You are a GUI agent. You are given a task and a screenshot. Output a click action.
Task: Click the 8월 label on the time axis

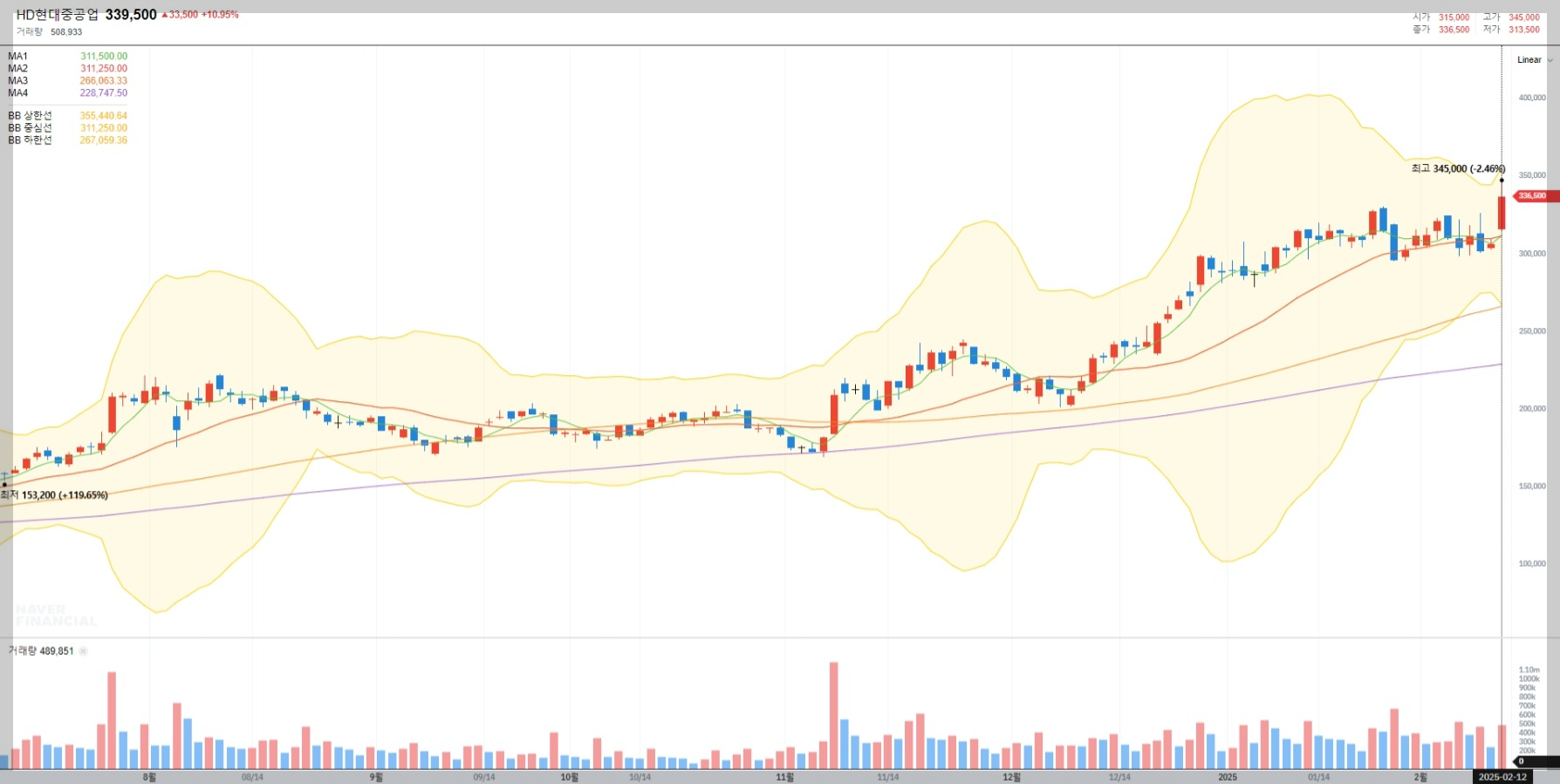click(x=149, y=777)
